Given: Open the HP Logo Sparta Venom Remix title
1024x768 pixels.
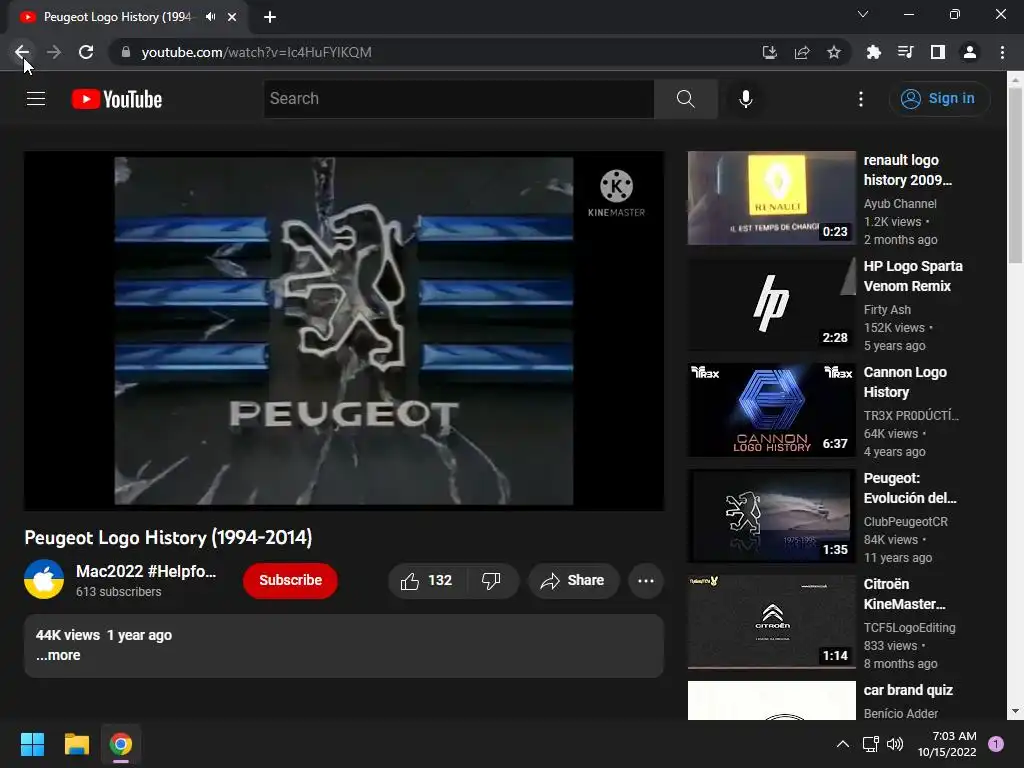Looking at the screenshot, I should (912, 276).
